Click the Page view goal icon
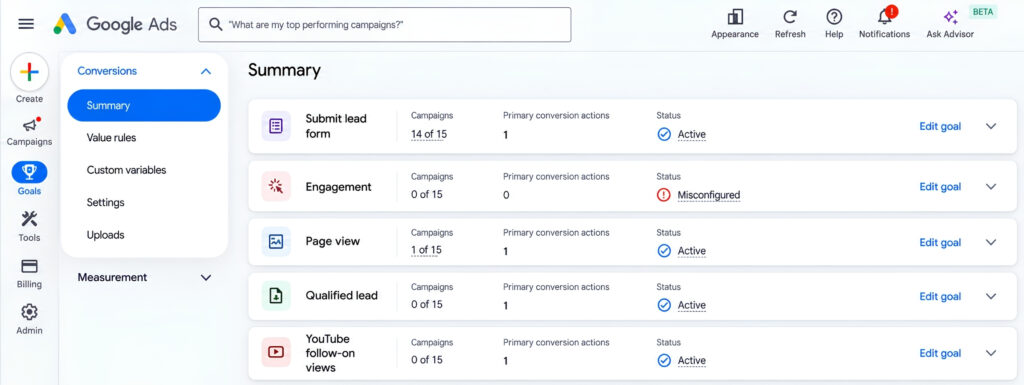The height and width of the screenshot is (385, 1024). [x=276, y=241]
